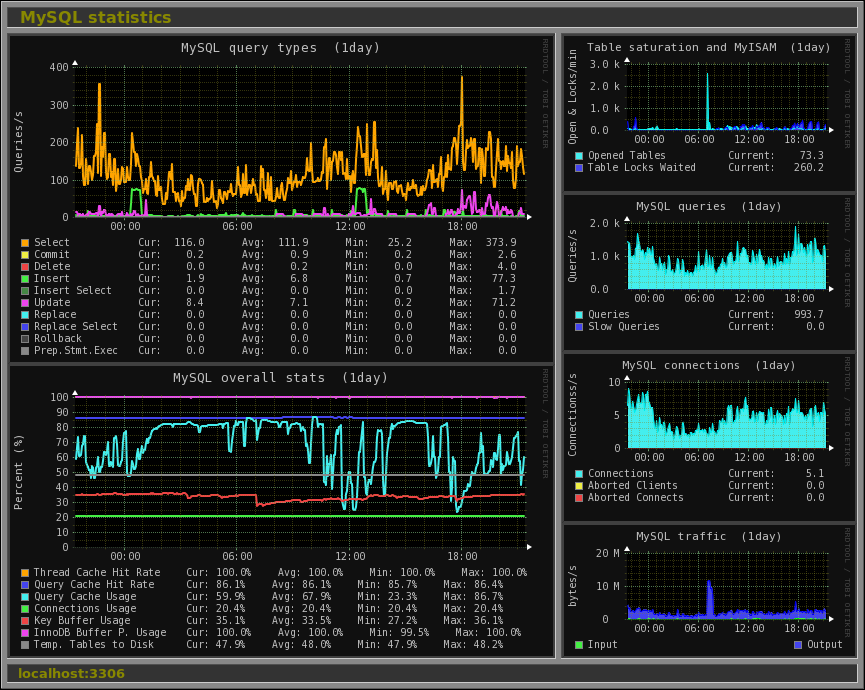Click the blue Output legend swatch
Viewport: 865px width, 690px height.
click(x=798, y=645)
